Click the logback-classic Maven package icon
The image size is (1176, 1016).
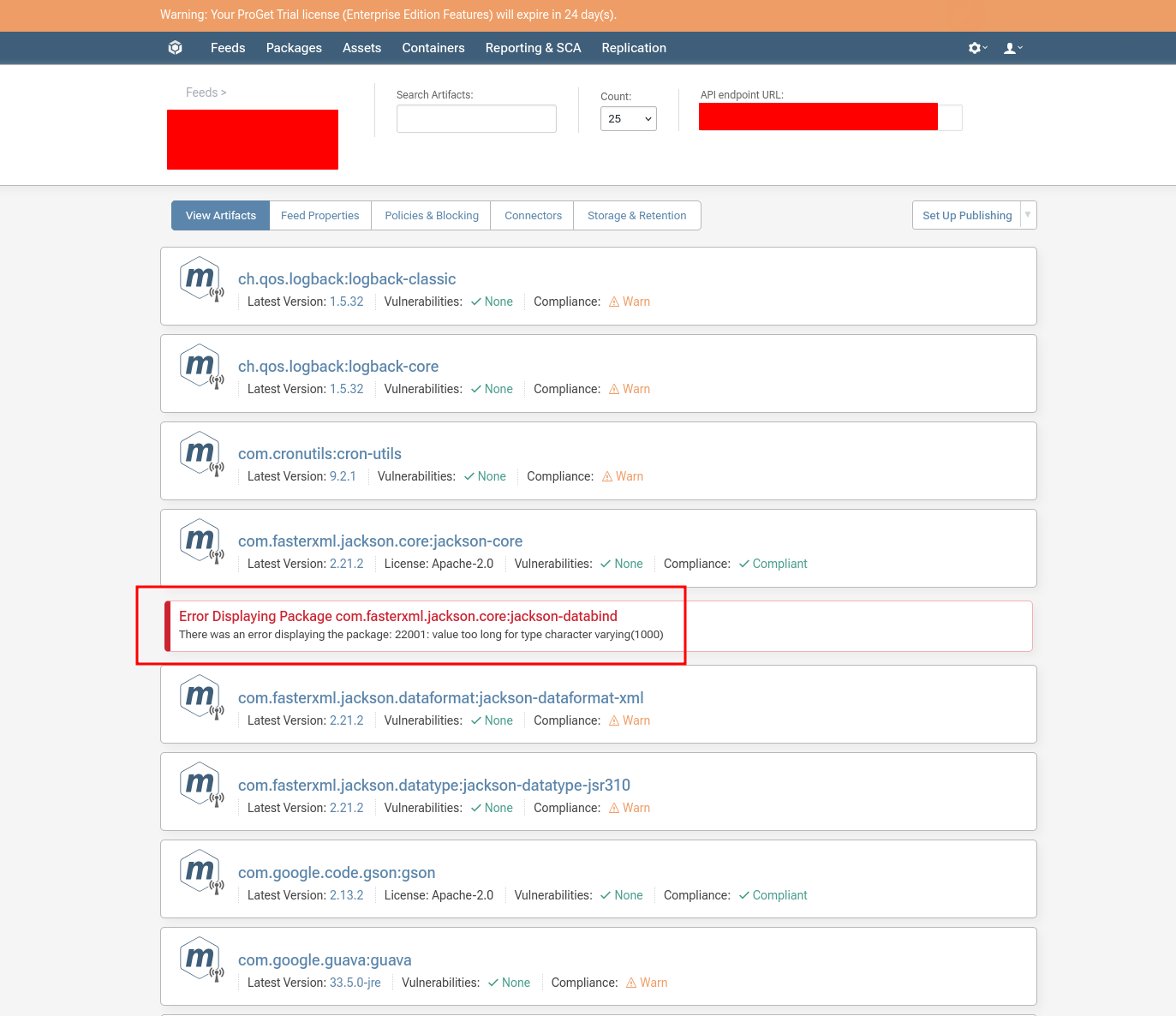[201, 279]
